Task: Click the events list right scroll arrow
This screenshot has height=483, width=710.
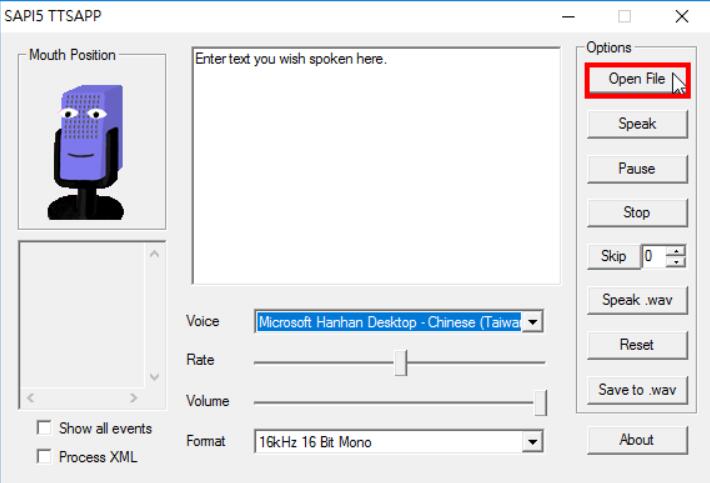Action: (133, 398)
